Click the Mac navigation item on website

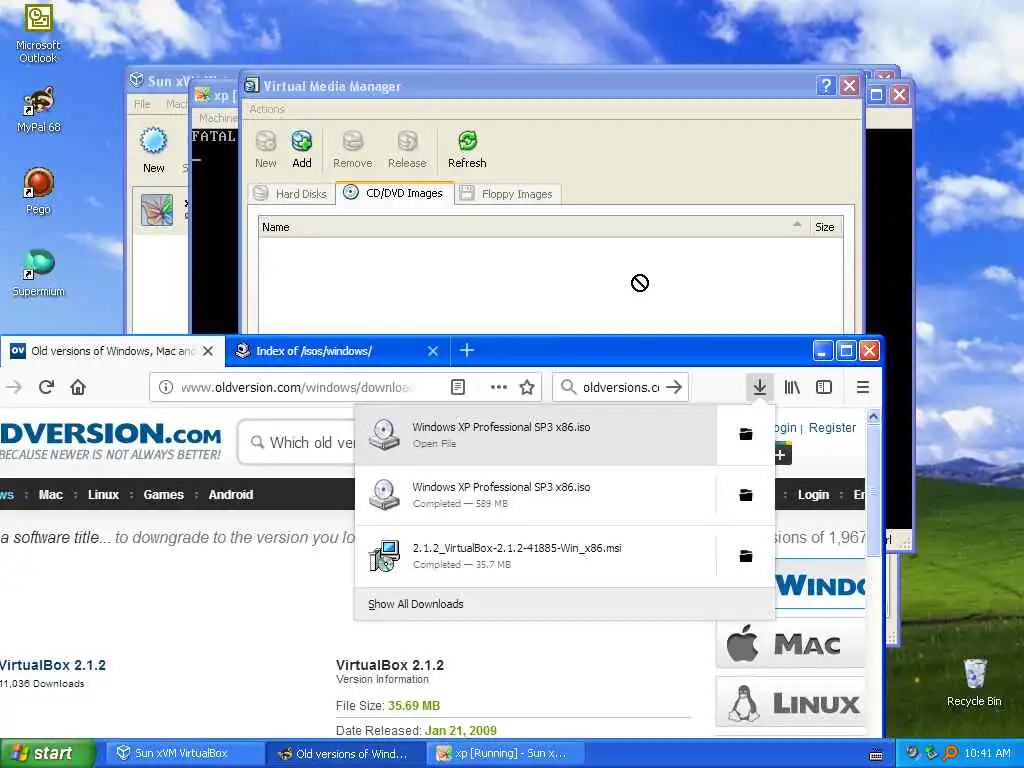50,494
